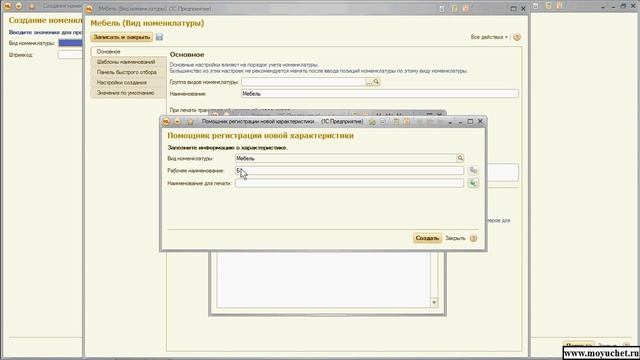Click back arrow icon in Создание номенклатуры window
Screen dimensions: 640x360
click(19, 6)
